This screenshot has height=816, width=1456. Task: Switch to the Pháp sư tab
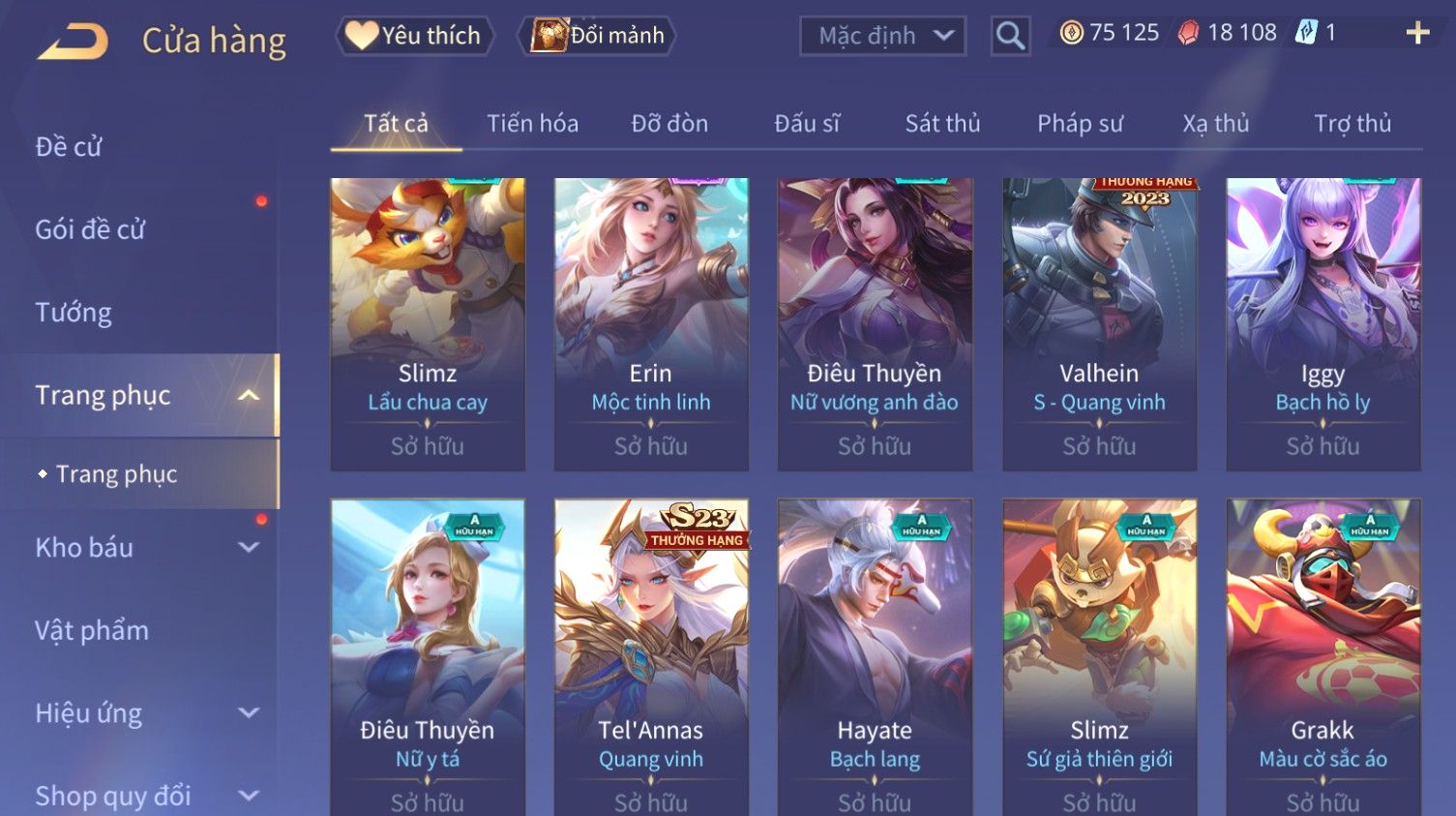1080,123
